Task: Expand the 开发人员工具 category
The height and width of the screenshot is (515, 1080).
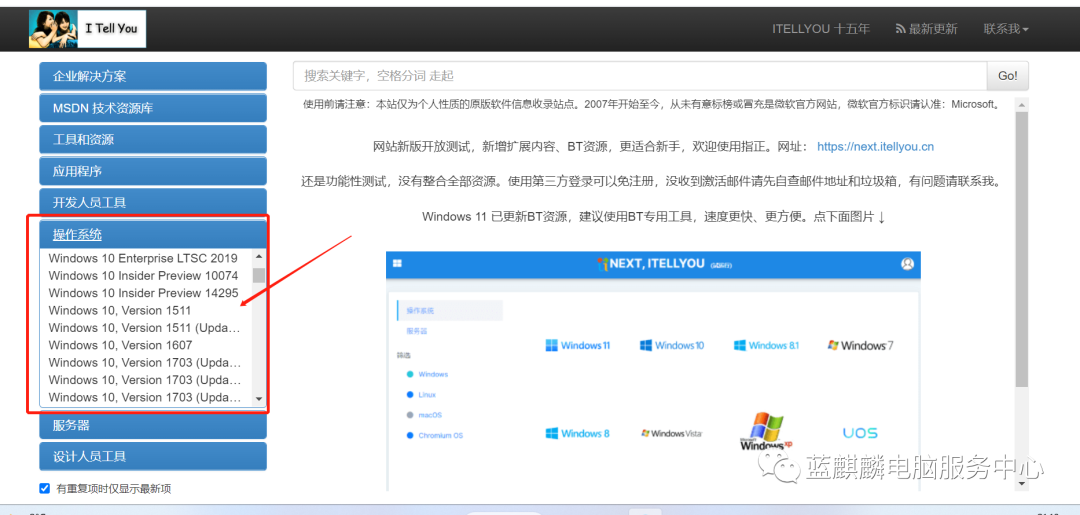Action: click(153, 203)
